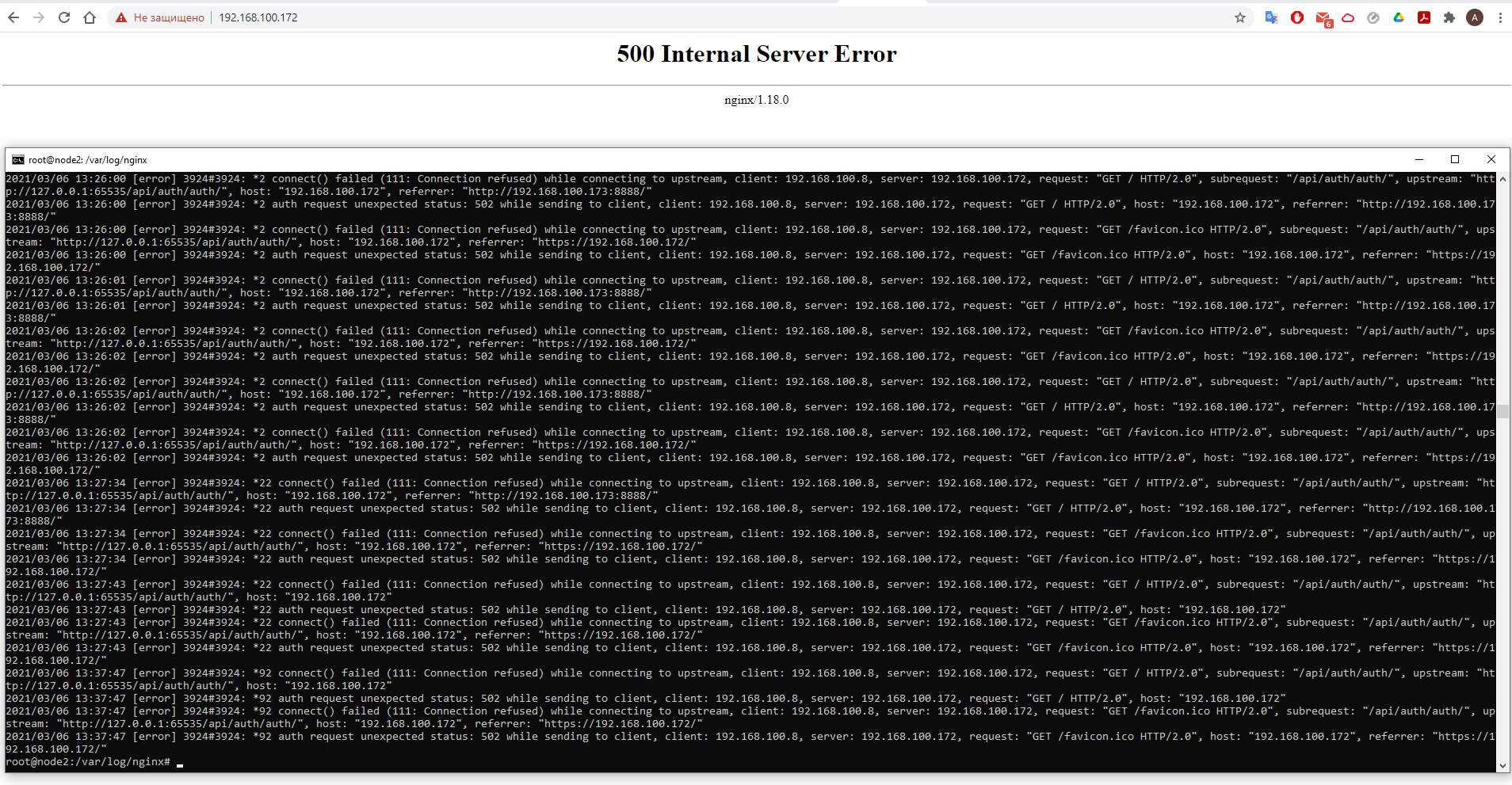
Task: Open the browser home page button
Action: click(x=90, y=17)
